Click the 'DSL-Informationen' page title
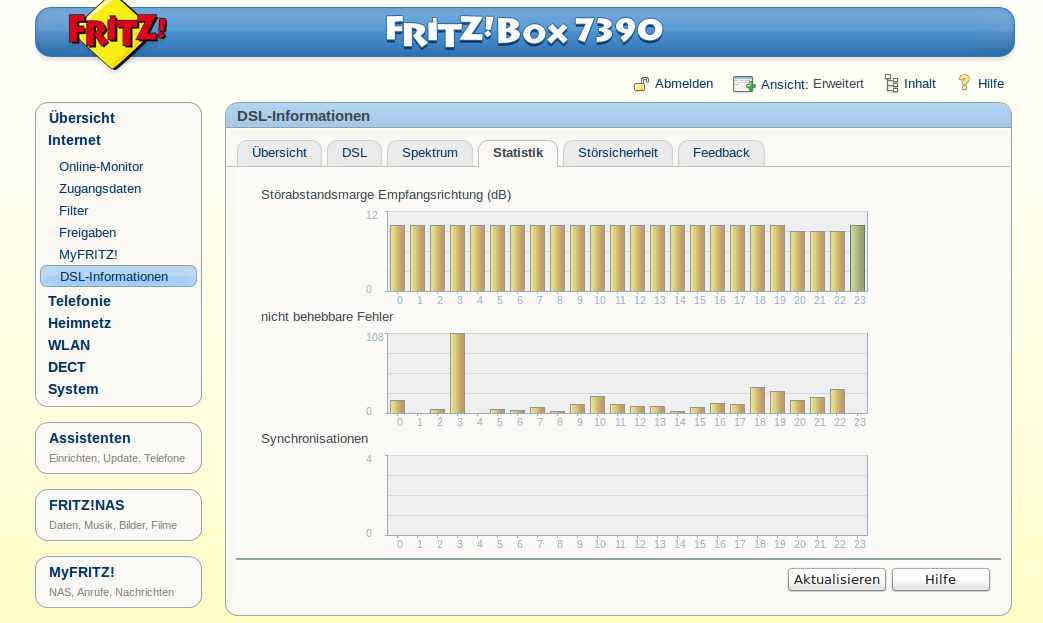This screenshot has height=623, width=1043. pyautogui.click(x=303, y=116)
